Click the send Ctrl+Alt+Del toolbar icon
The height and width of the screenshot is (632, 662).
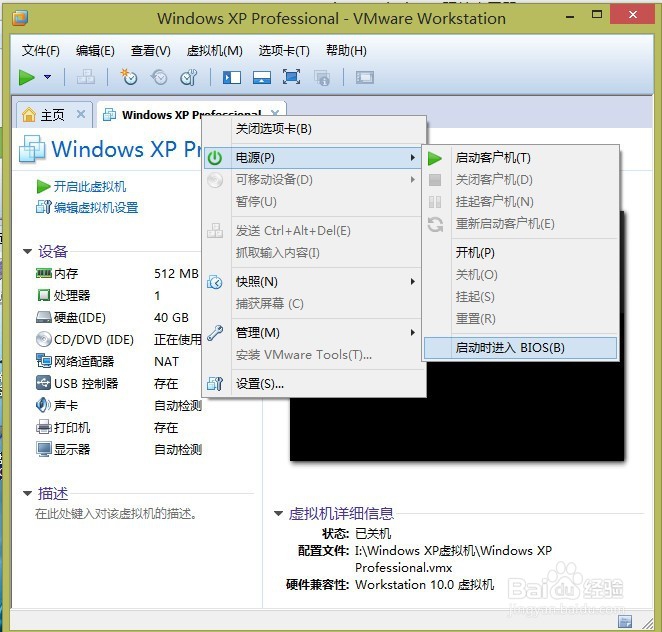[86, 77]
